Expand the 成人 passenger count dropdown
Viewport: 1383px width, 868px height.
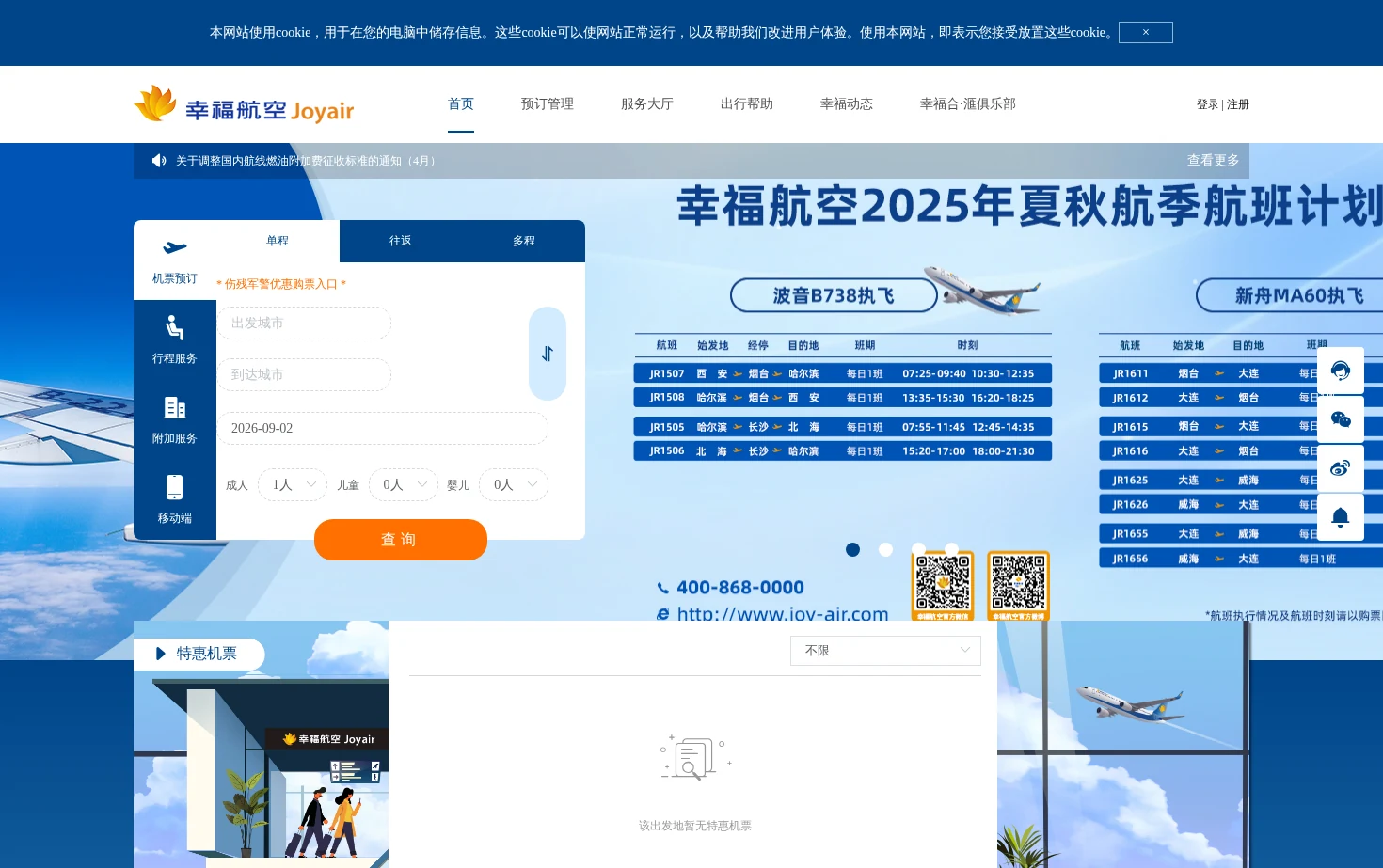(x=293, y=484)
